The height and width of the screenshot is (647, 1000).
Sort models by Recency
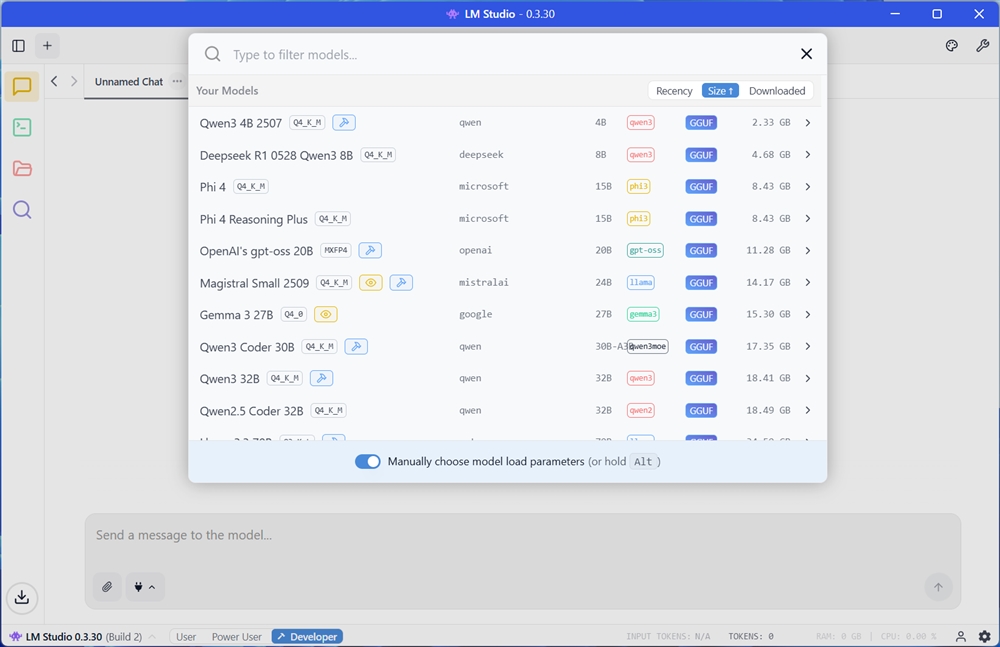tap(674, 91)
